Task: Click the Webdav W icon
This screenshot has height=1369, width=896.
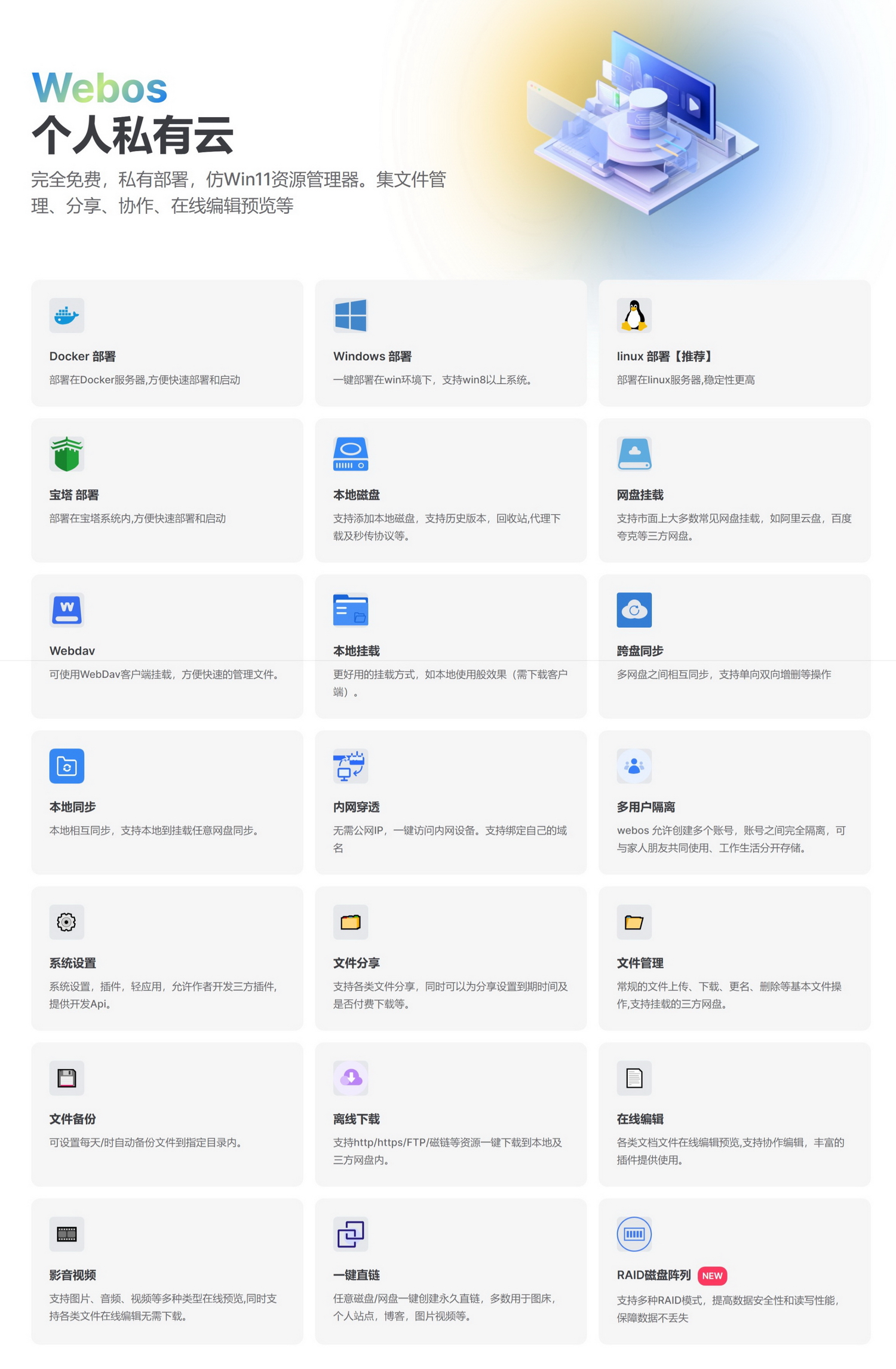Action: click(x=66, y=610)
